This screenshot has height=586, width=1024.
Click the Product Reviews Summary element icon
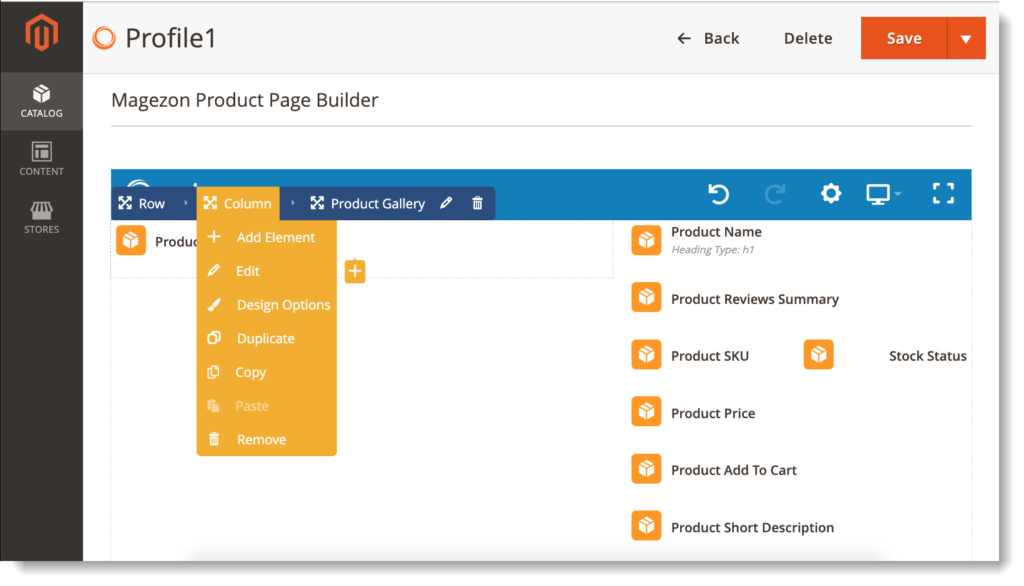646,297
